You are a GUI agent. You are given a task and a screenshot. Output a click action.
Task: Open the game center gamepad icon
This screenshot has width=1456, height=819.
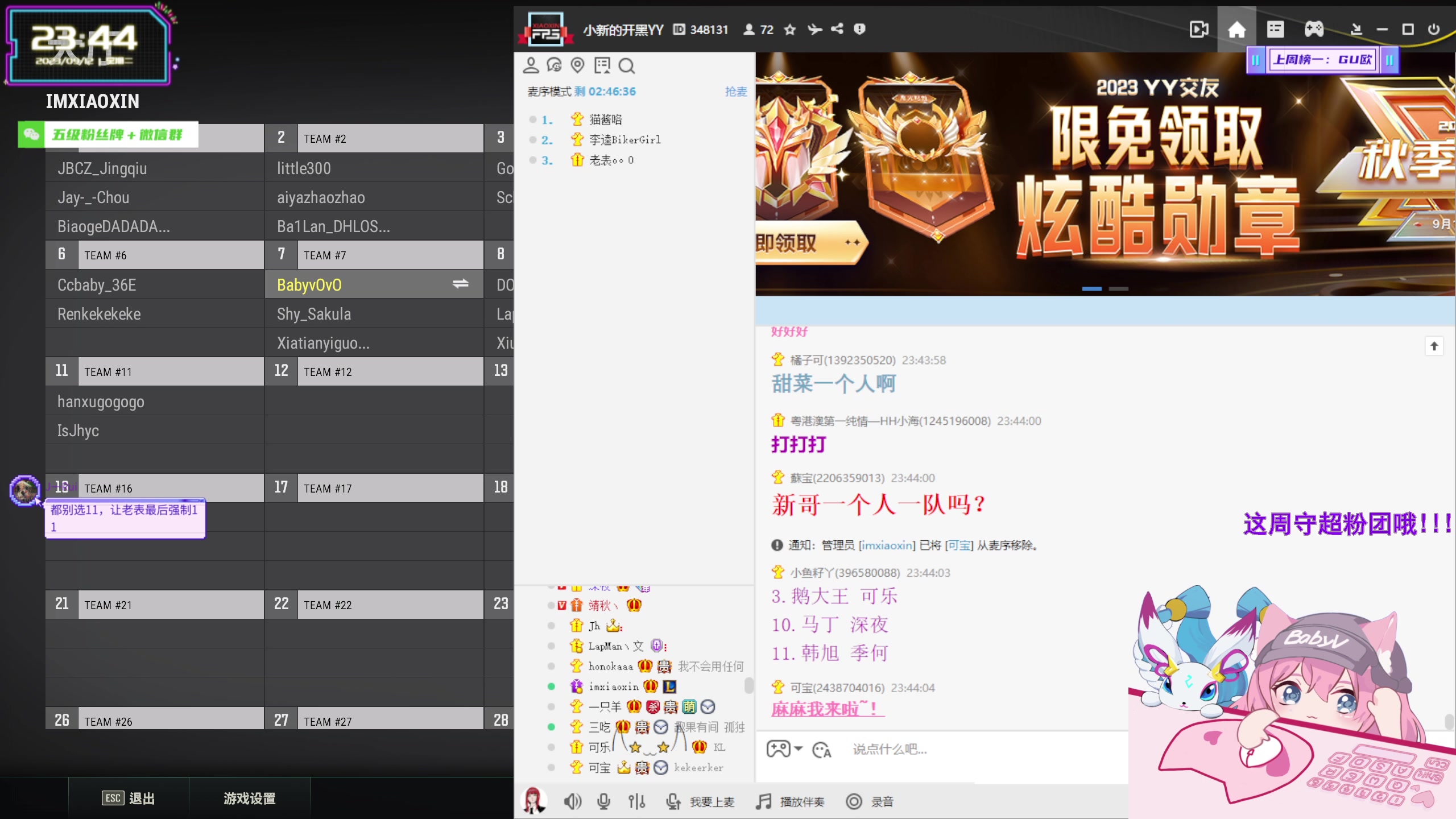(1314, 29)
